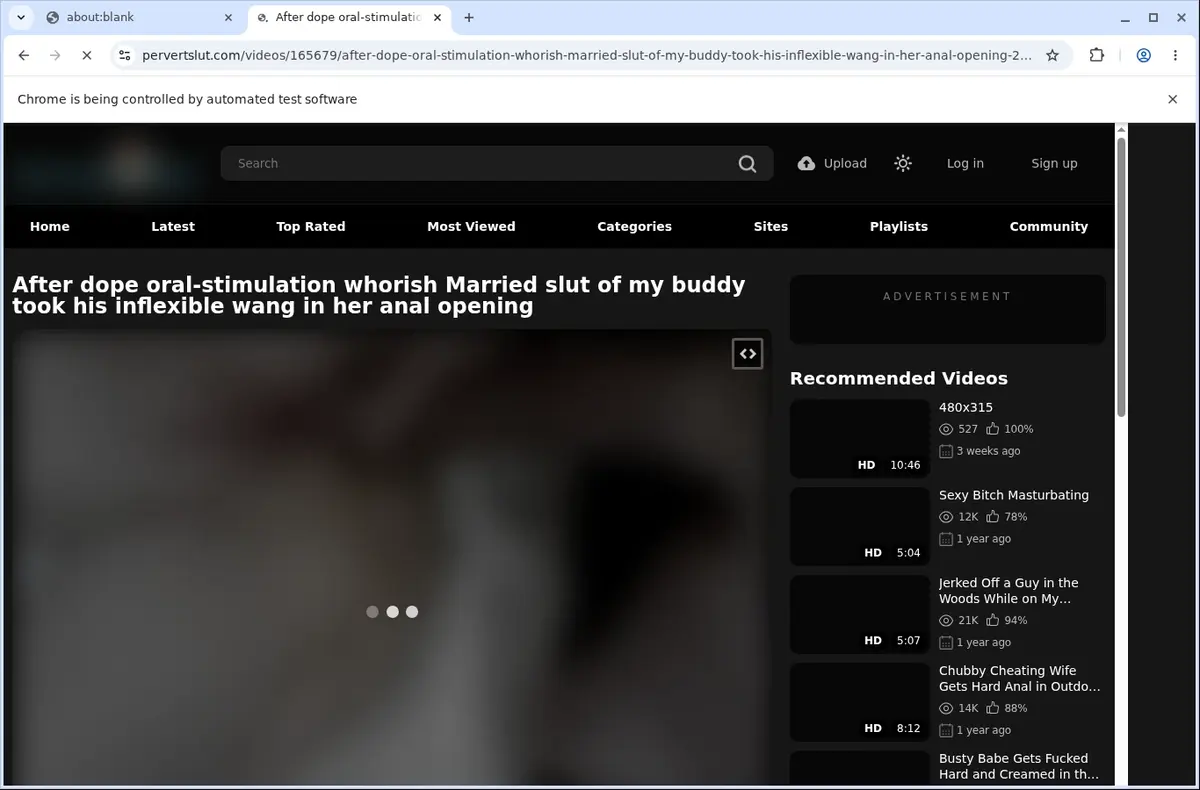Minimize the Chrome window

[x=1126, y=17]
